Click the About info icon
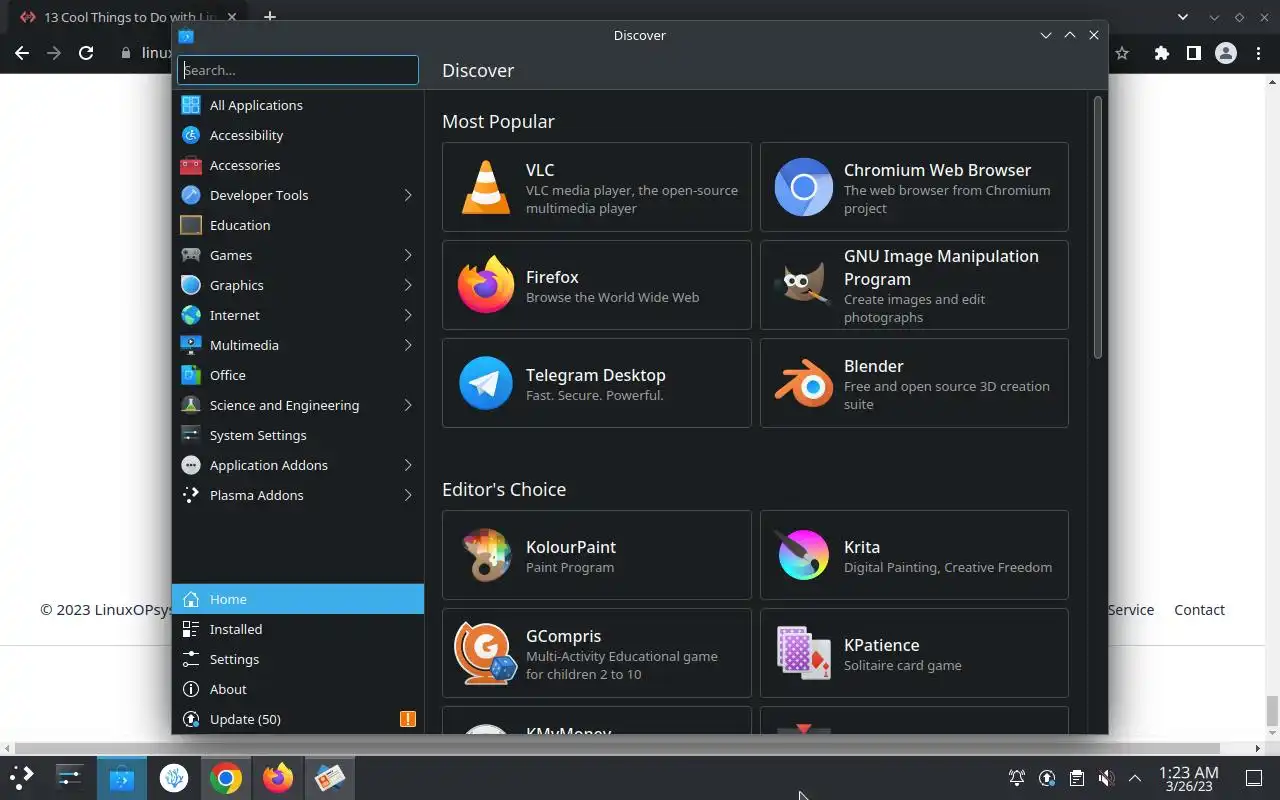 coord(191,689)
